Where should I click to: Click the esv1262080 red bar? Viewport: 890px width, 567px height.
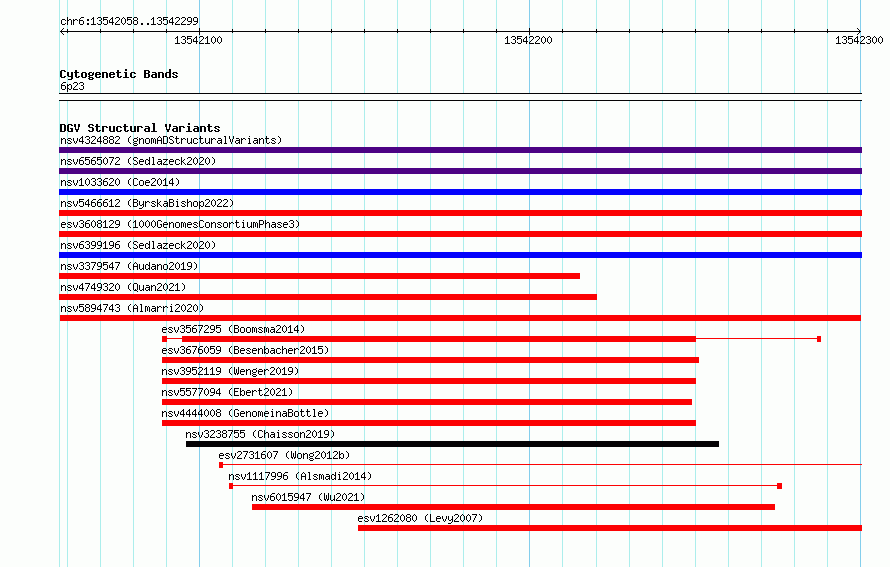[x=610, y=528]
